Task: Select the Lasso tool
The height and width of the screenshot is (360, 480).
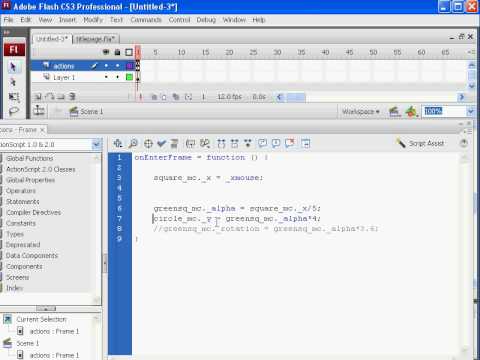Action: coord(13,111)
